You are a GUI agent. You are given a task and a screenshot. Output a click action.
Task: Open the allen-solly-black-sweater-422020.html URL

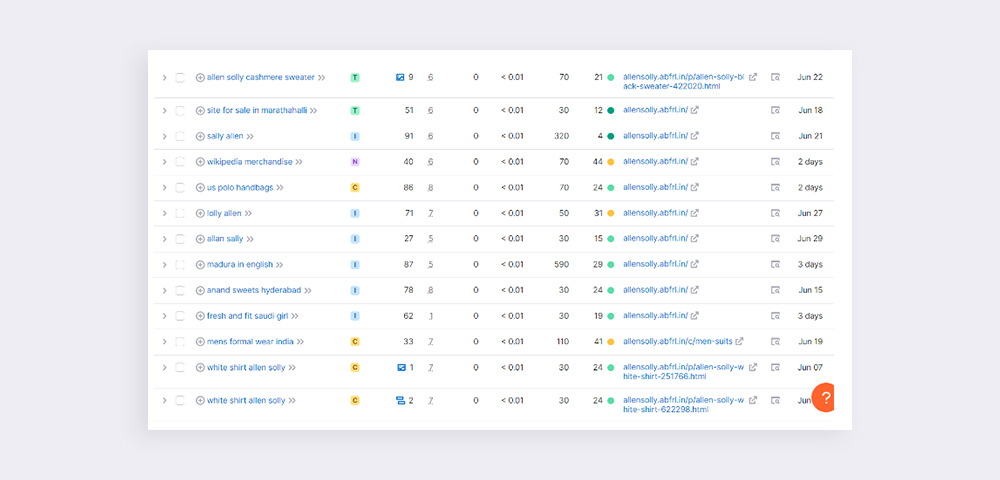[x=683, y=82]
